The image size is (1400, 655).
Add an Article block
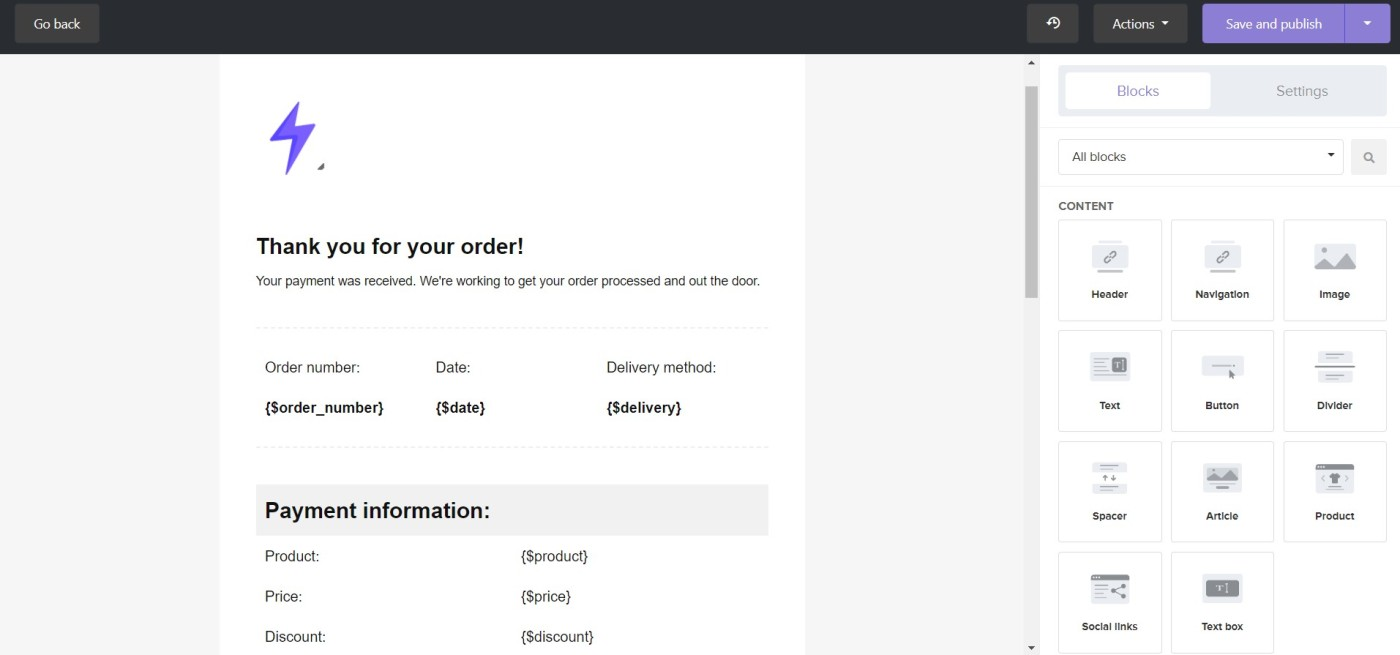point(1222,492)
